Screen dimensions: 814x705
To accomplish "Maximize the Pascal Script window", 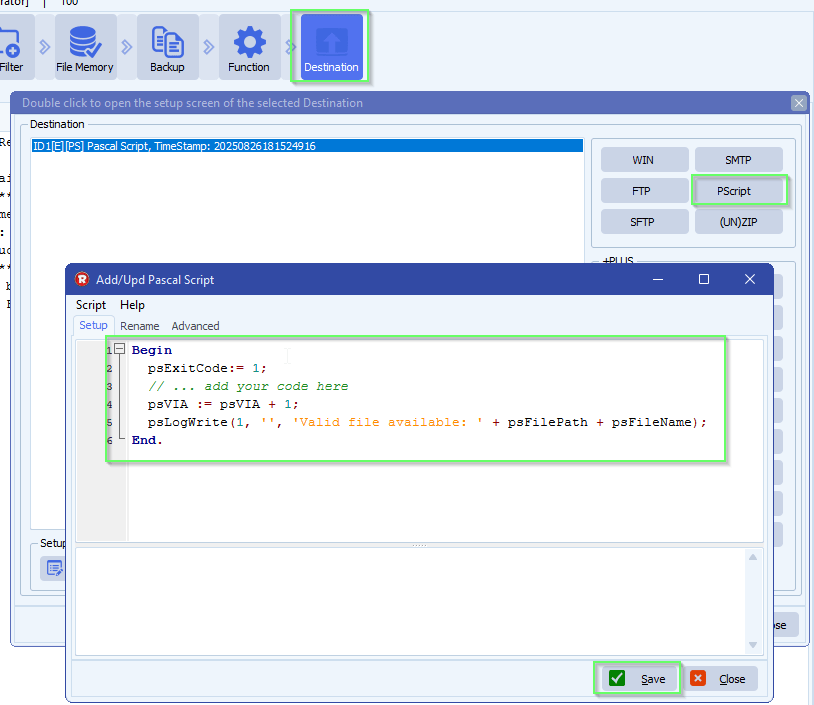I will pyautogui.click(x=704, y=279).
